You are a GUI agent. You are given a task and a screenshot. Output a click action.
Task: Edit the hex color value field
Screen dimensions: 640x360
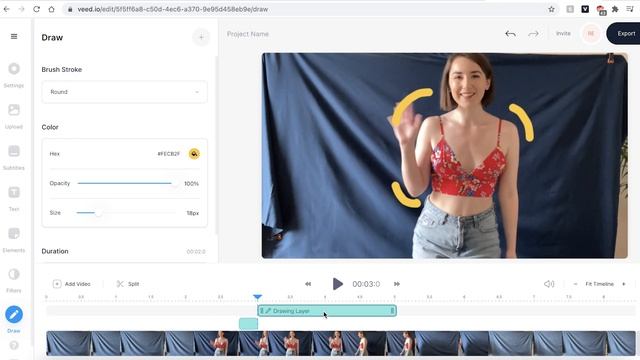coord(169,154)
